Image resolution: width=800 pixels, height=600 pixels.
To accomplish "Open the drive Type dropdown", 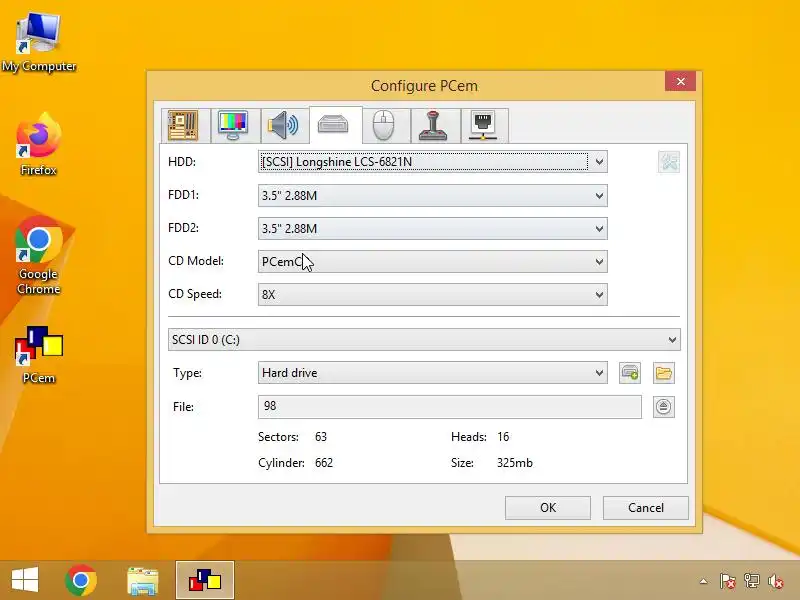I will [433, 373].
